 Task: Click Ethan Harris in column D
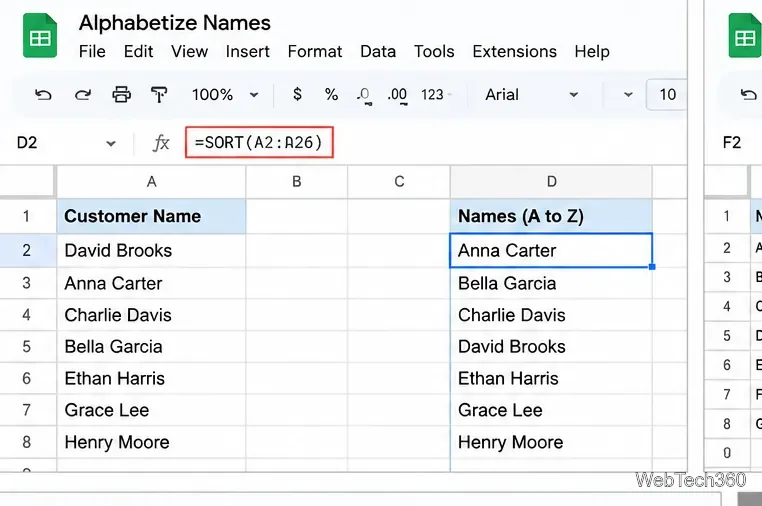click(551, 378)
